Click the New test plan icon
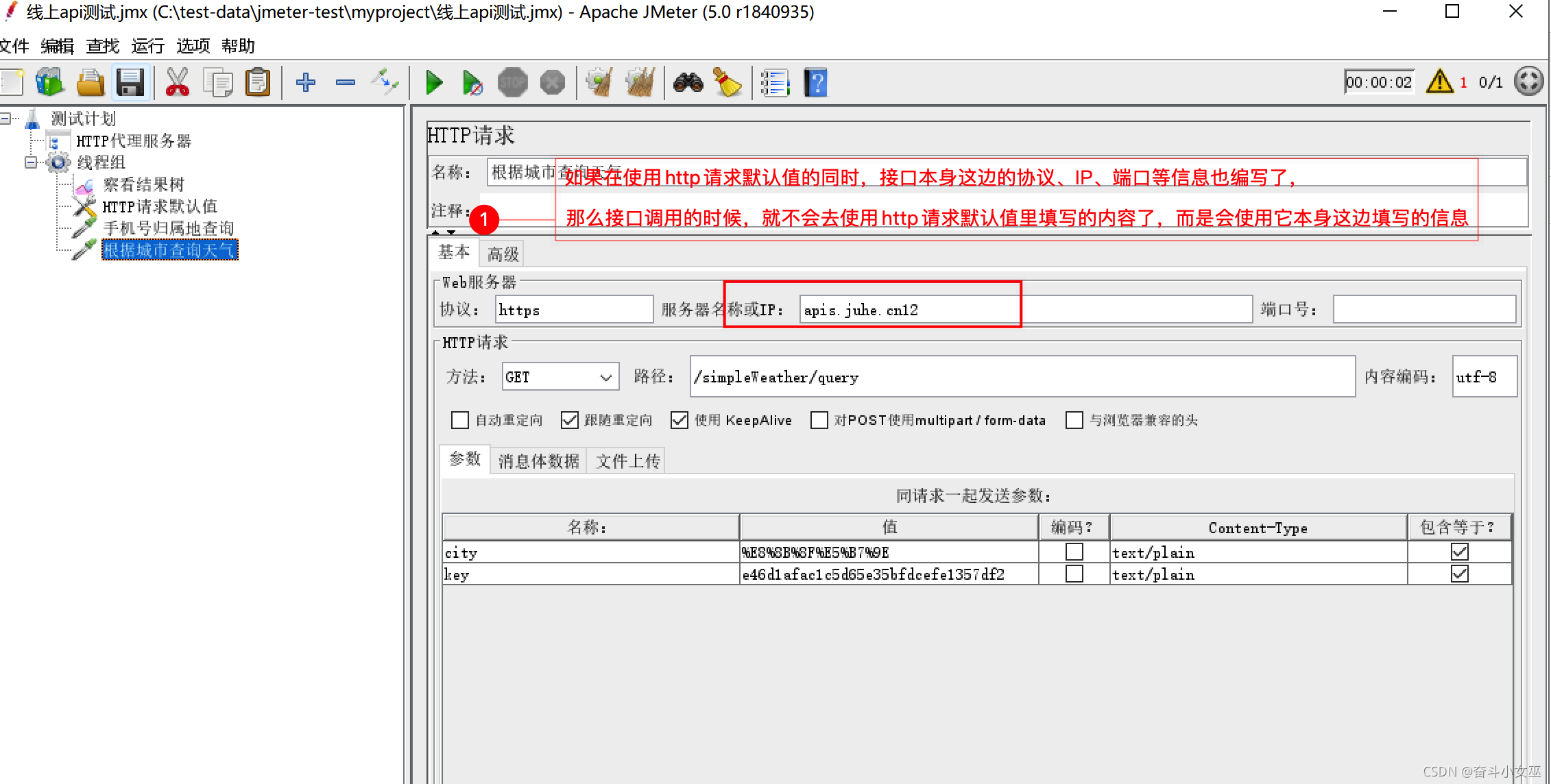The width and height of the screenshot is (1551, 784). pos(11,82)
